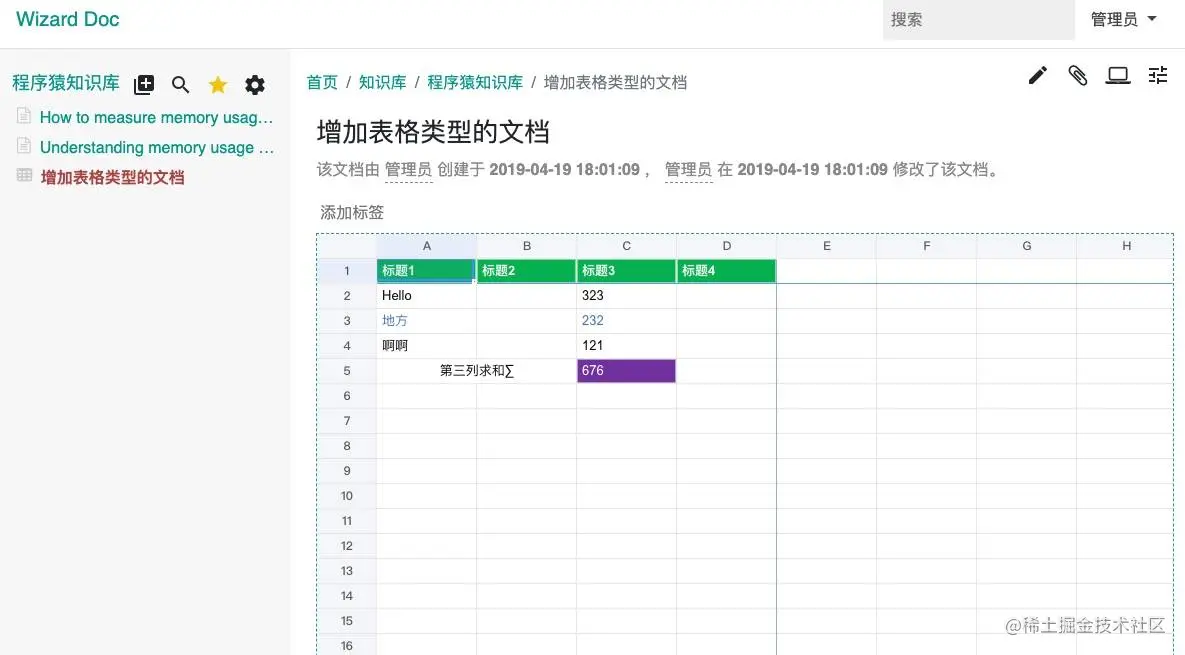Viewport: 1185px width, 655px height.
Task: Select the cell containing Hello
Action: (426, 296)
